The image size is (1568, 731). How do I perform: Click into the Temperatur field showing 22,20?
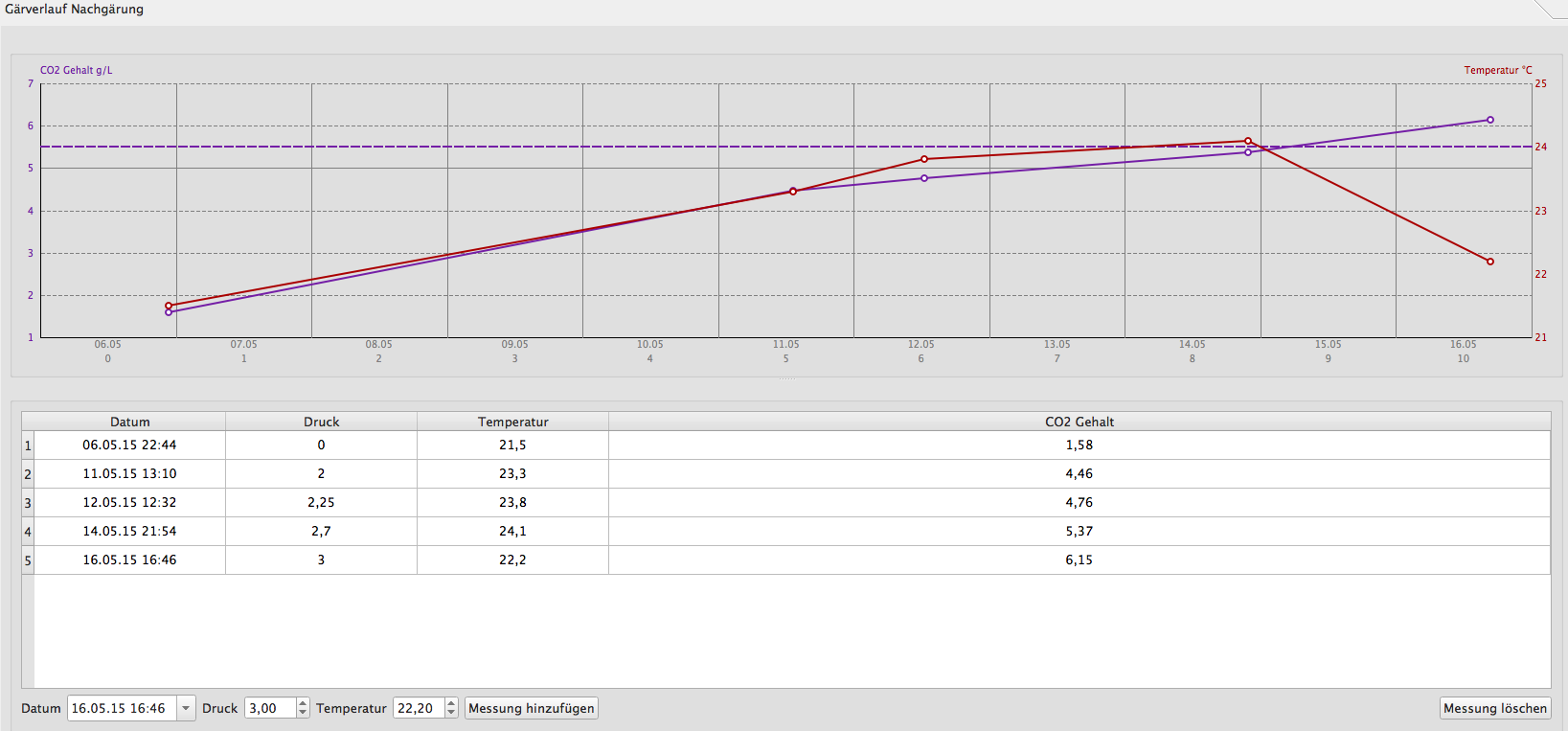point(418,709)
